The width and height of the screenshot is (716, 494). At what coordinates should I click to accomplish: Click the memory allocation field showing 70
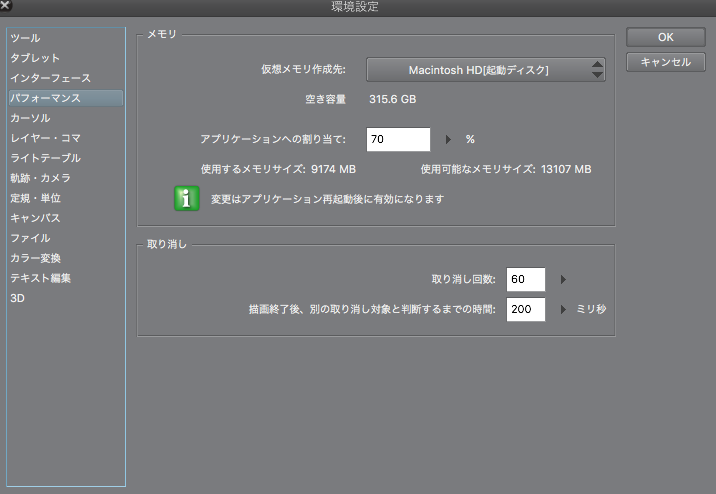[398, 140]
